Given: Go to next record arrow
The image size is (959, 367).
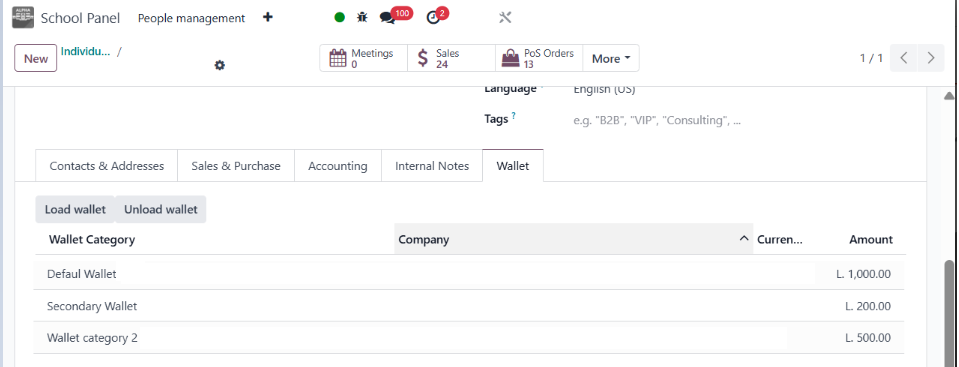Looking at the screenshot, I should [x=931, y=58].
